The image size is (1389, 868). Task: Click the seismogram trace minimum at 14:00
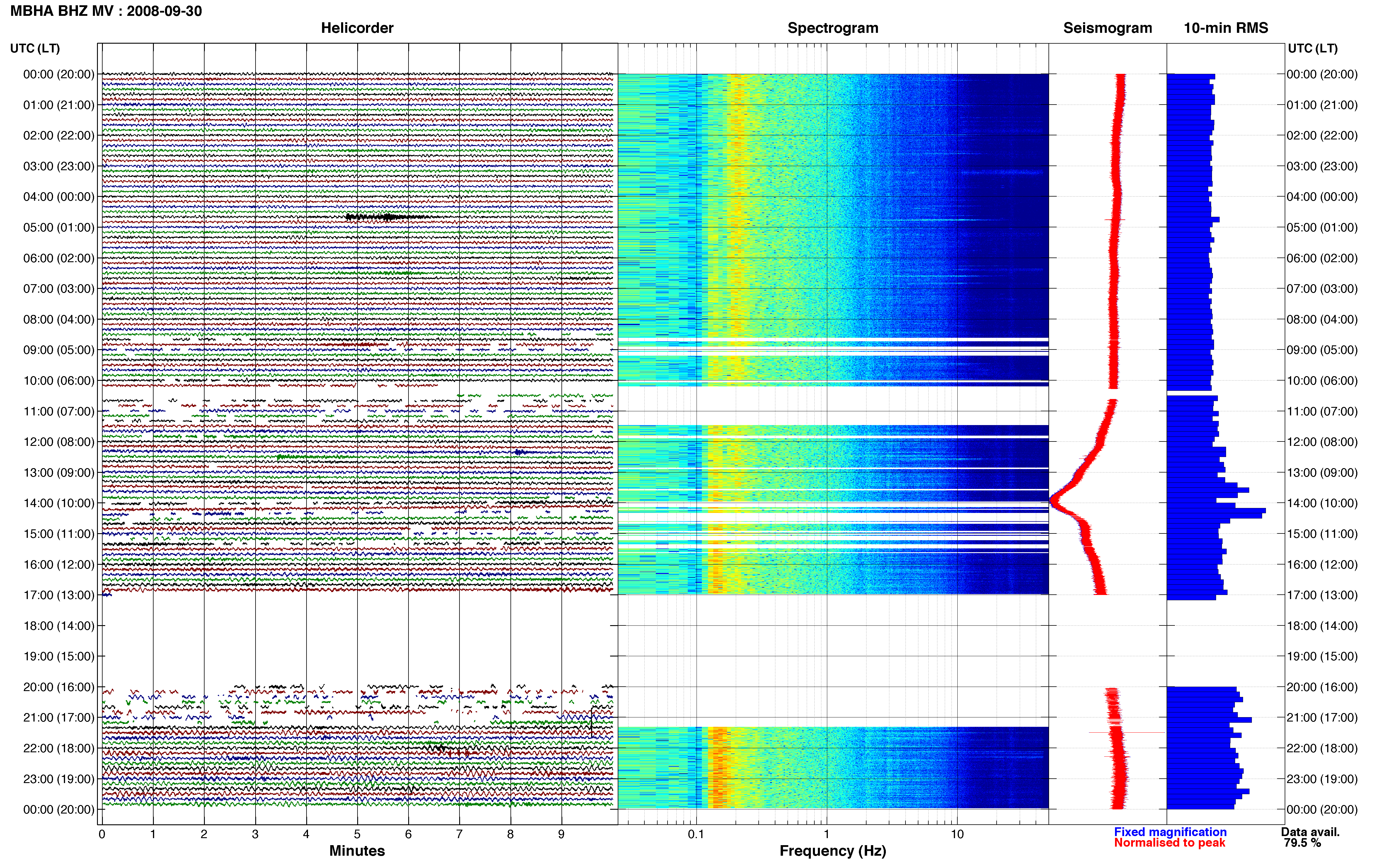(x=1053, y=501)
